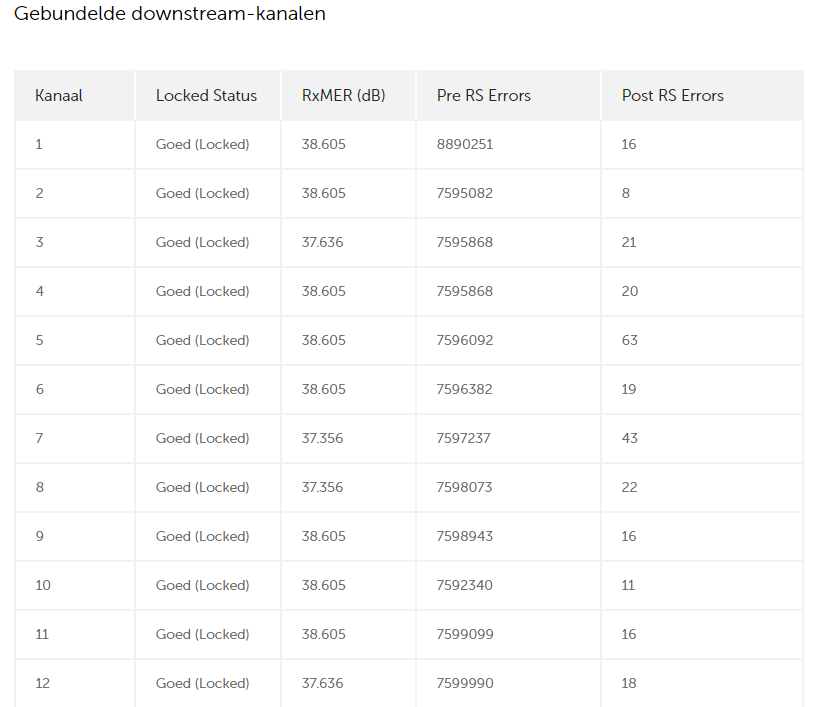The image size is (820, 707).
Task: Click the RxMER (dB) column header
Action: (x=344, y=96)
